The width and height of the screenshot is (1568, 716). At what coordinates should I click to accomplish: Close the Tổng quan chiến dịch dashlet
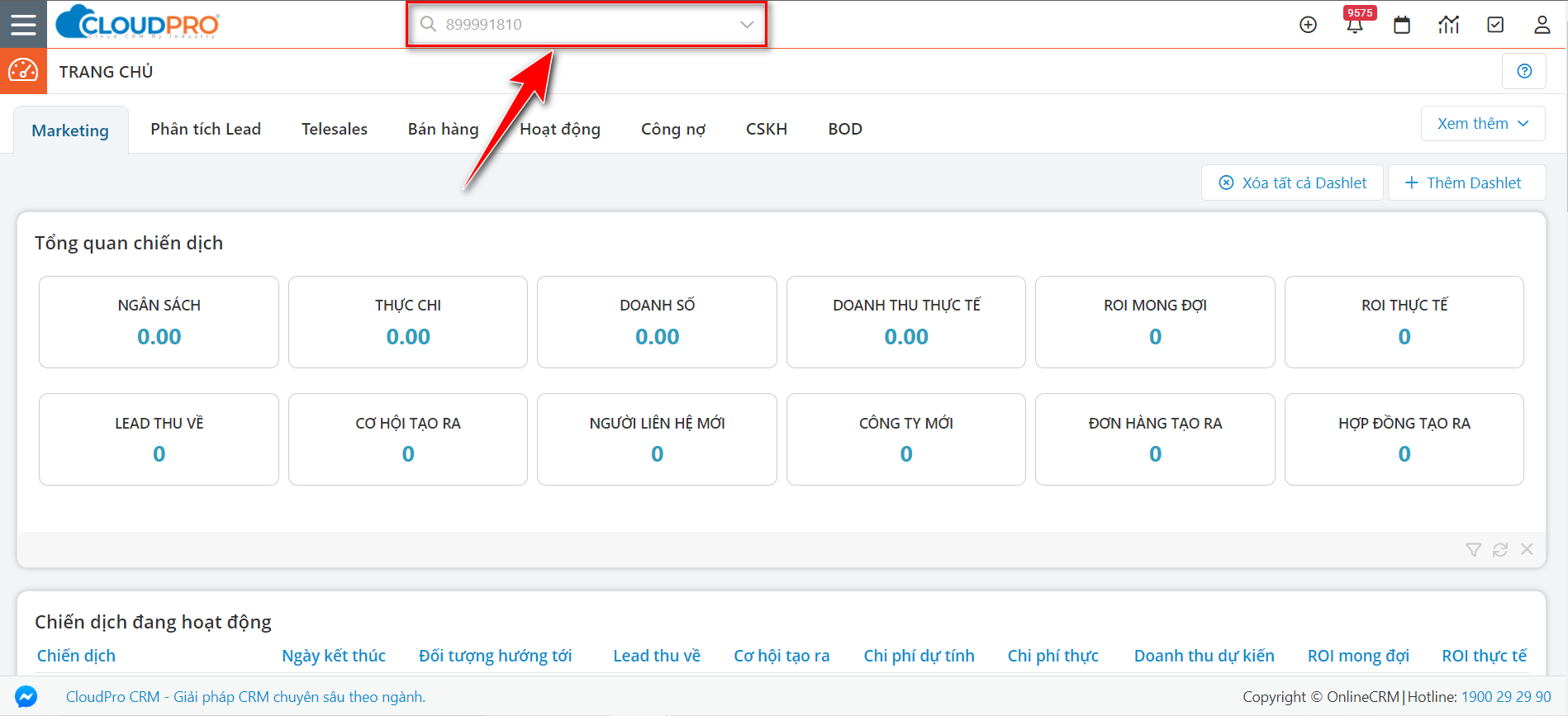[x=1527, y=549]
